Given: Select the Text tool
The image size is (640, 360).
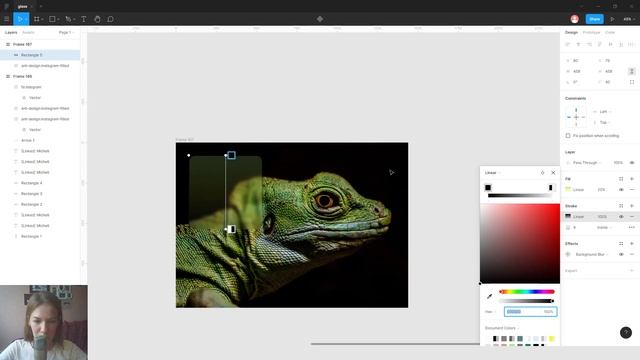Looking at the screenshot, I should click(x=84, y=19).
